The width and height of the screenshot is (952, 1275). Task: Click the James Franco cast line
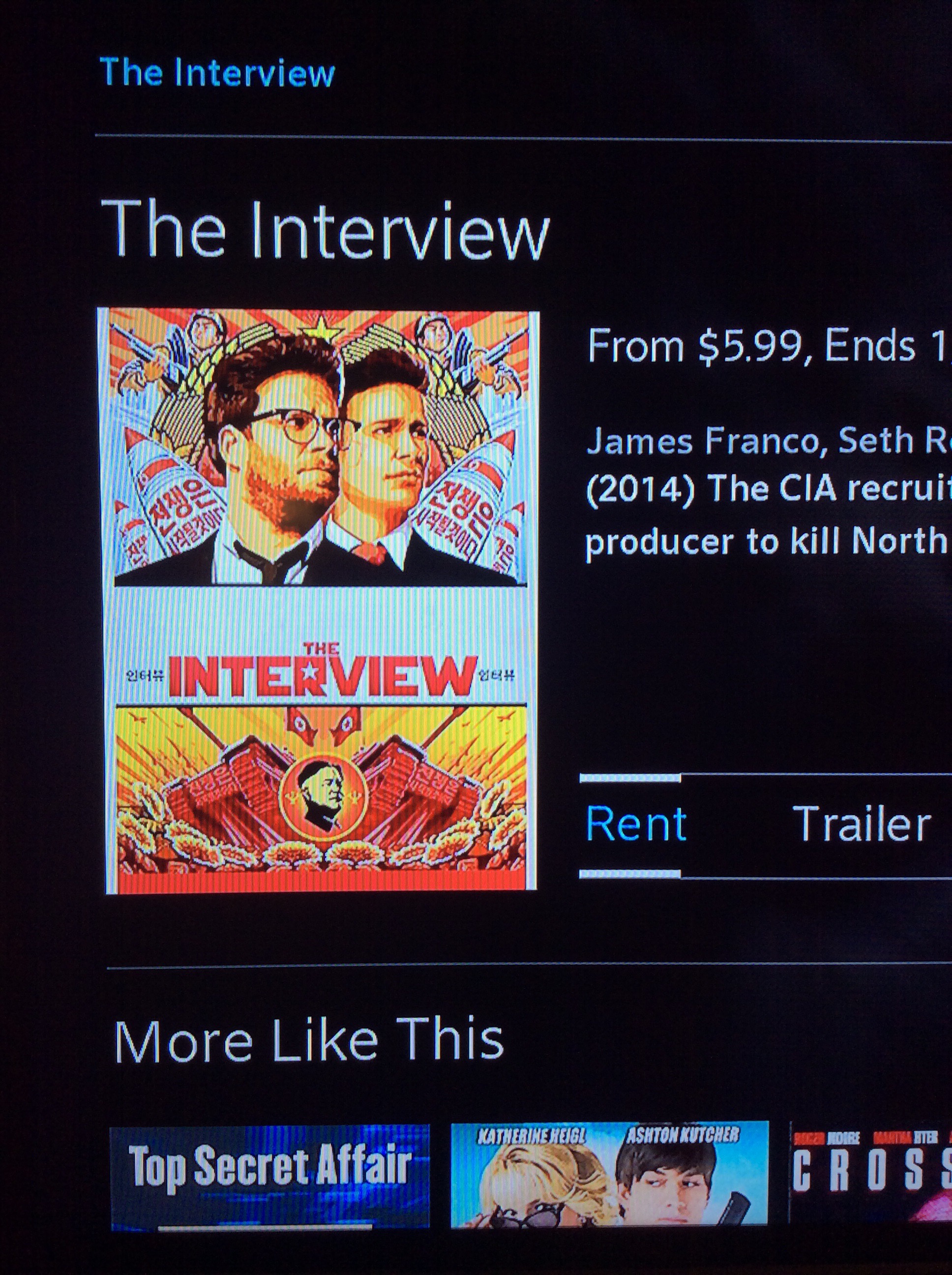tap(769, 442)
